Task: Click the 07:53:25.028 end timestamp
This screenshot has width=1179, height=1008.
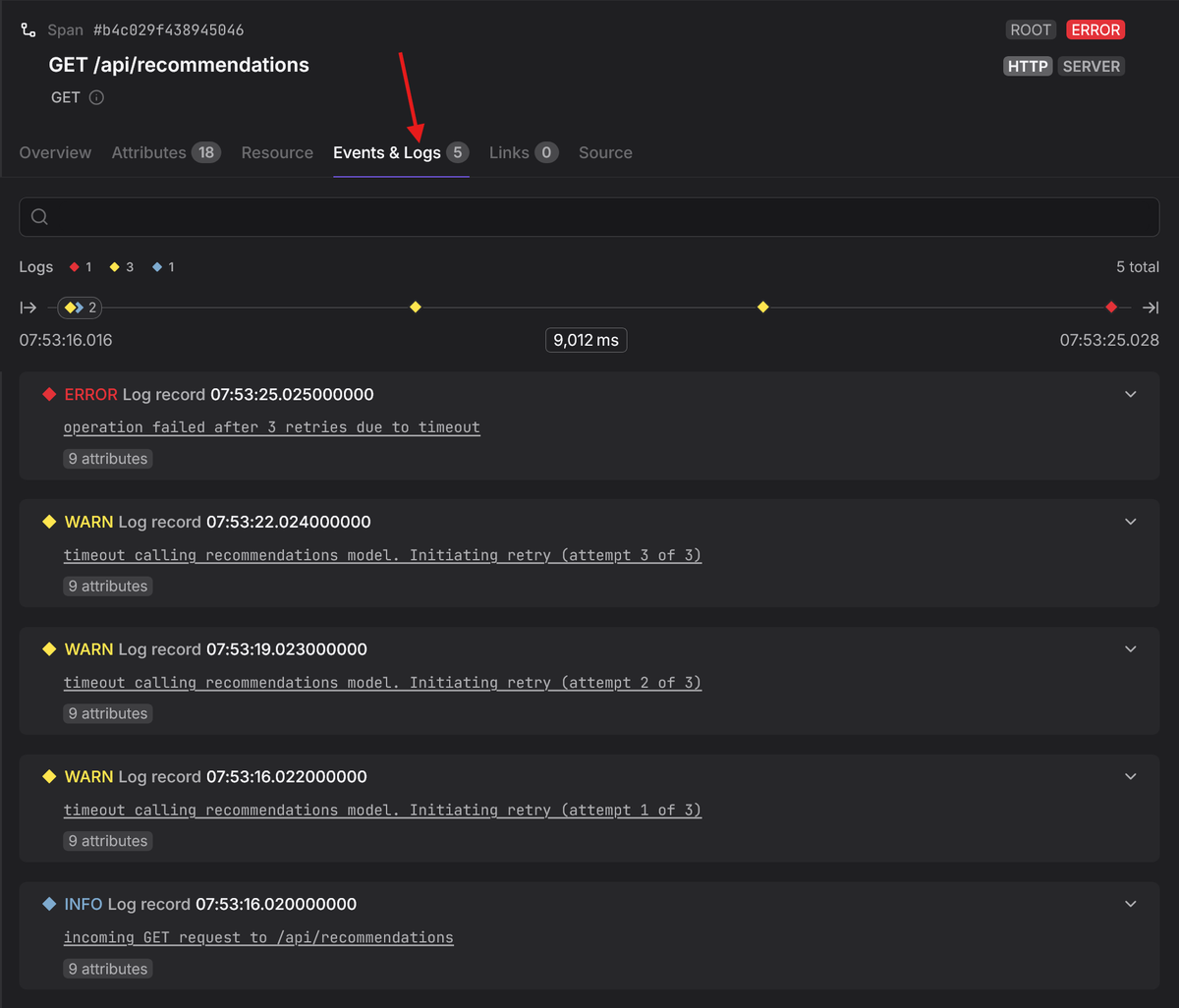Action: (x=1109, y=340)
